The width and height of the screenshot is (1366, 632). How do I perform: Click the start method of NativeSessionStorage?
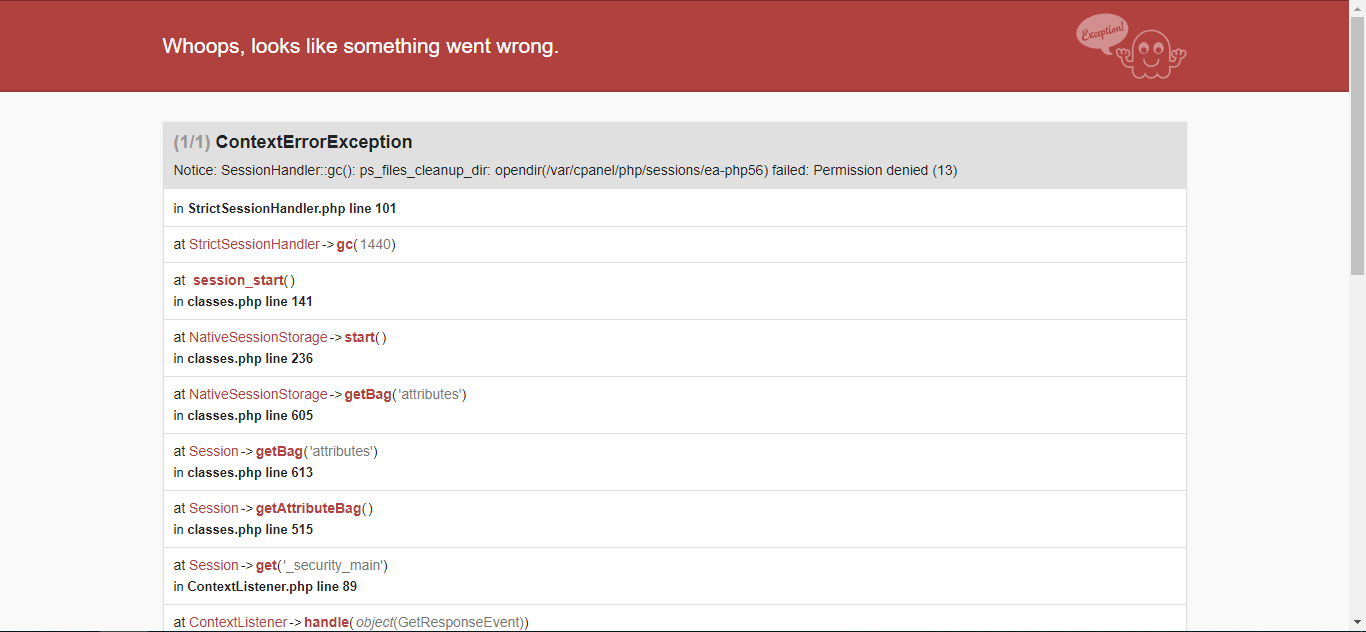pos(359,337)
